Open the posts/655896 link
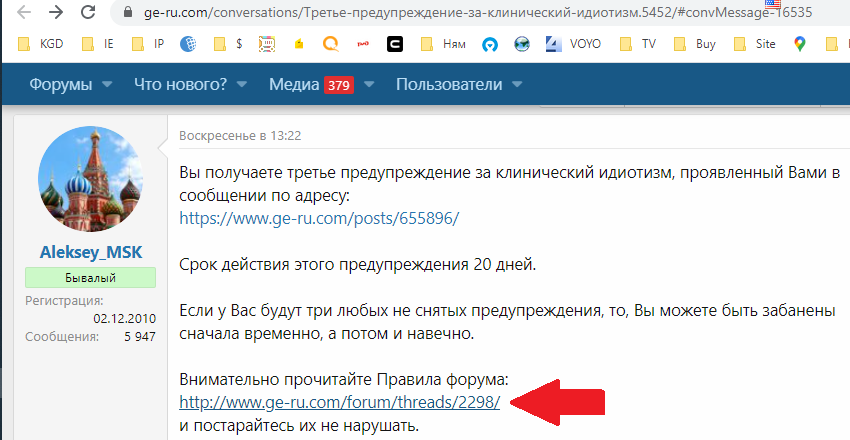The height and width of the screenshot is (440, 850). click(319, 217)
